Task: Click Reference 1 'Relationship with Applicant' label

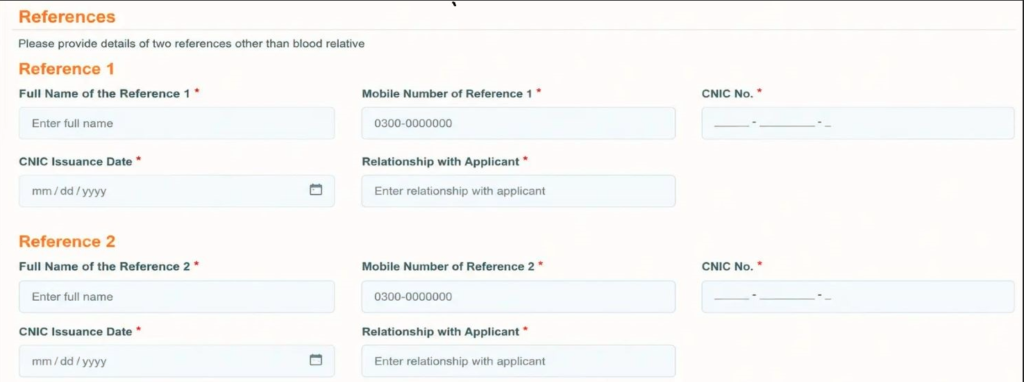Action: coord(441,161)
